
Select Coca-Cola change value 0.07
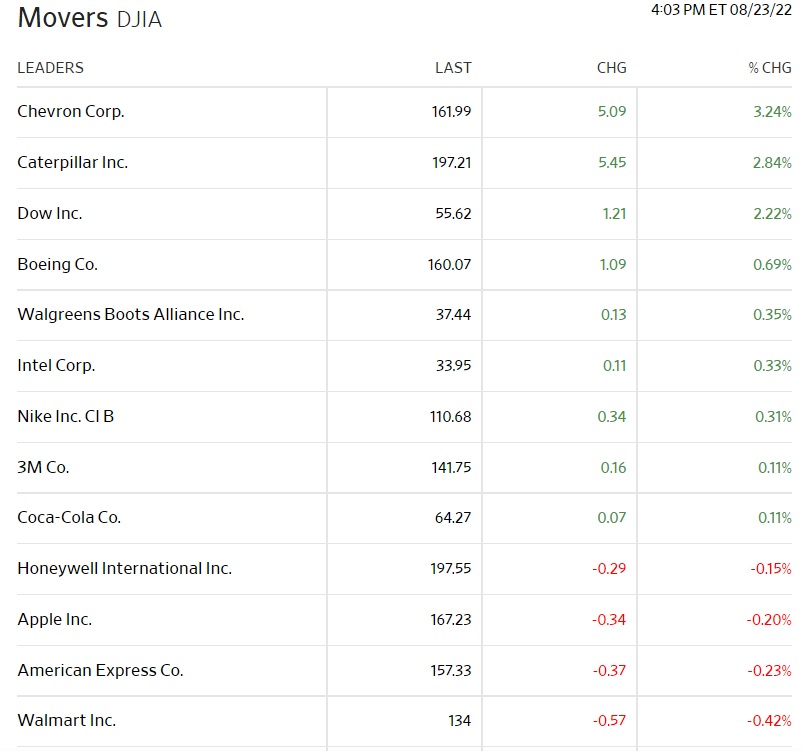[612, 517]
